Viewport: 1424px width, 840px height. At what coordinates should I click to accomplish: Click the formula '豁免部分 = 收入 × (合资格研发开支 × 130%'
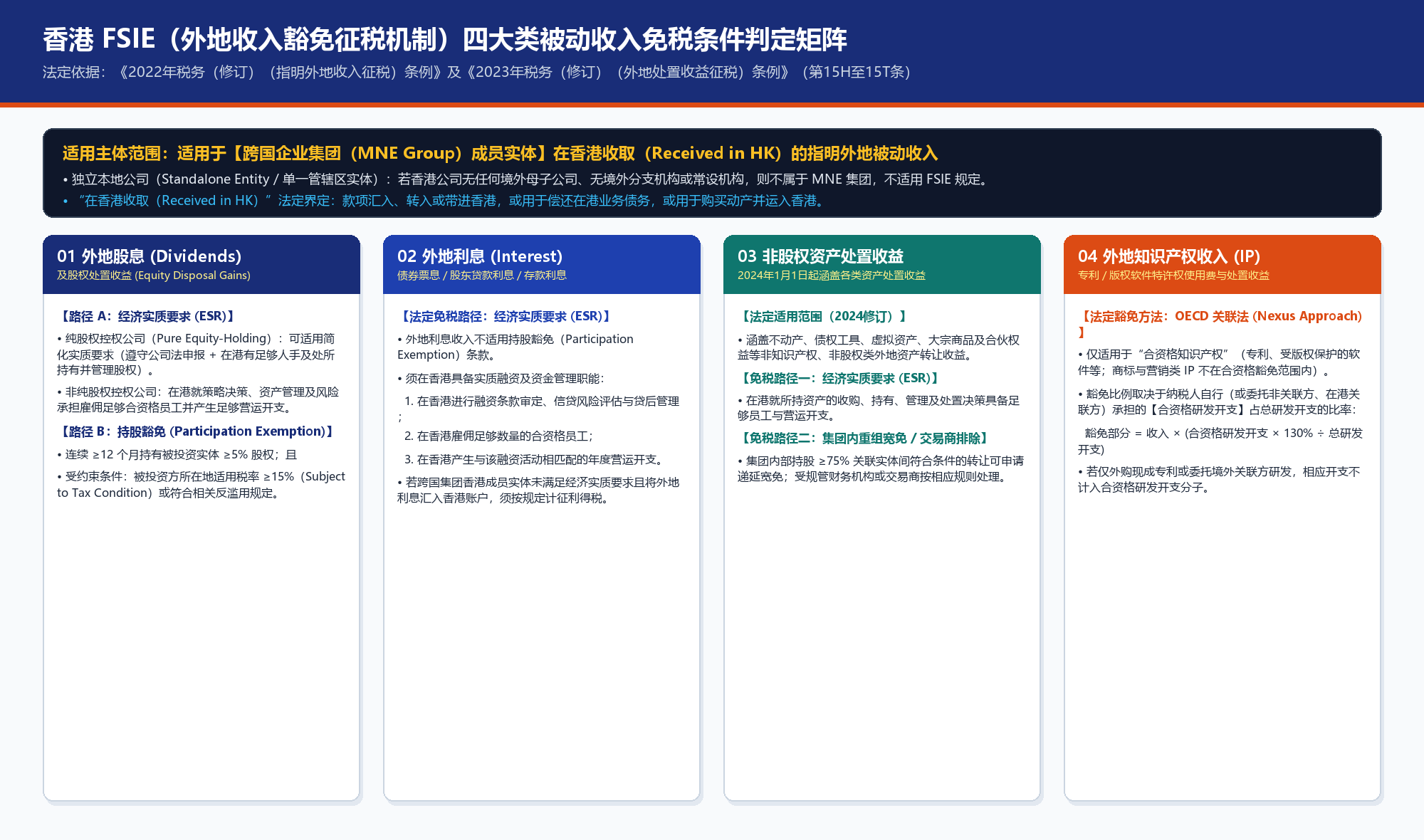point(1220,441)
